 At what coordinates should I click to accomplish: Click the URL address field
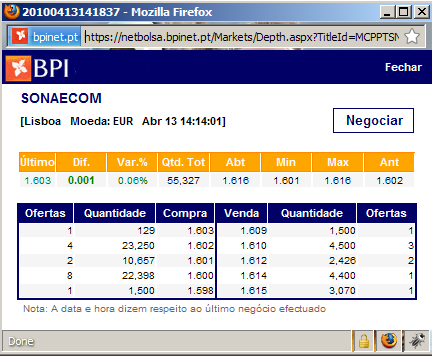tap(242, 37)
